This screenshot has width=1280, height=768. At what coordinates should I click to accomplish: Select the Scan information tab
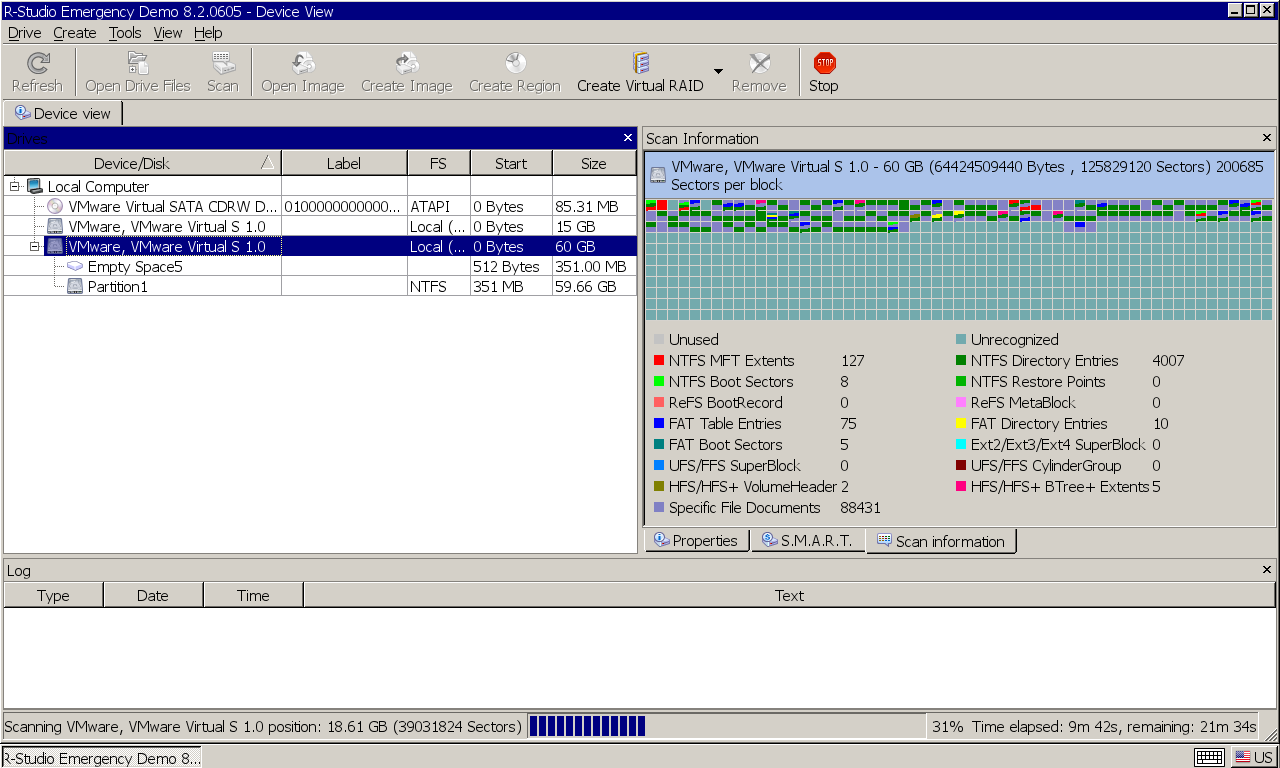point(940,541)
